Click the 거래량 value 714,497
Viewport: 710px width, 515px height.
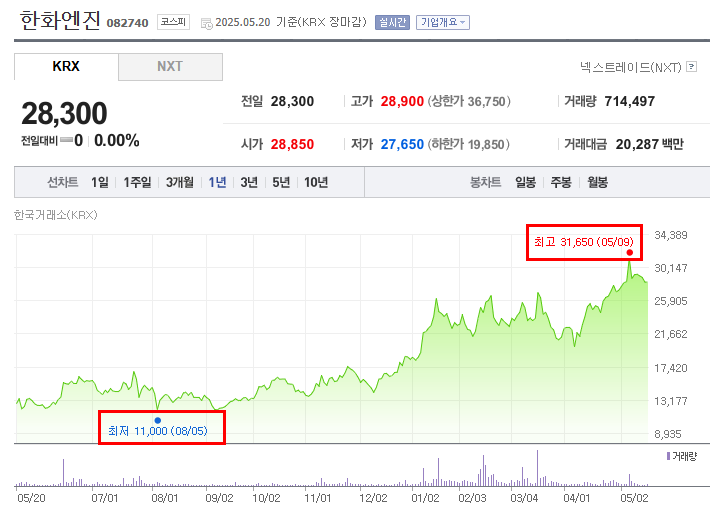(629, 101)
